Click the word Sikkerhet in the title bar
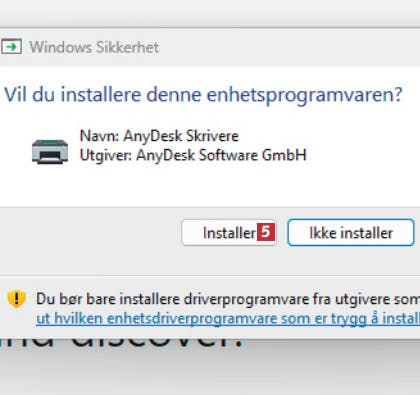 pos(127,47)
